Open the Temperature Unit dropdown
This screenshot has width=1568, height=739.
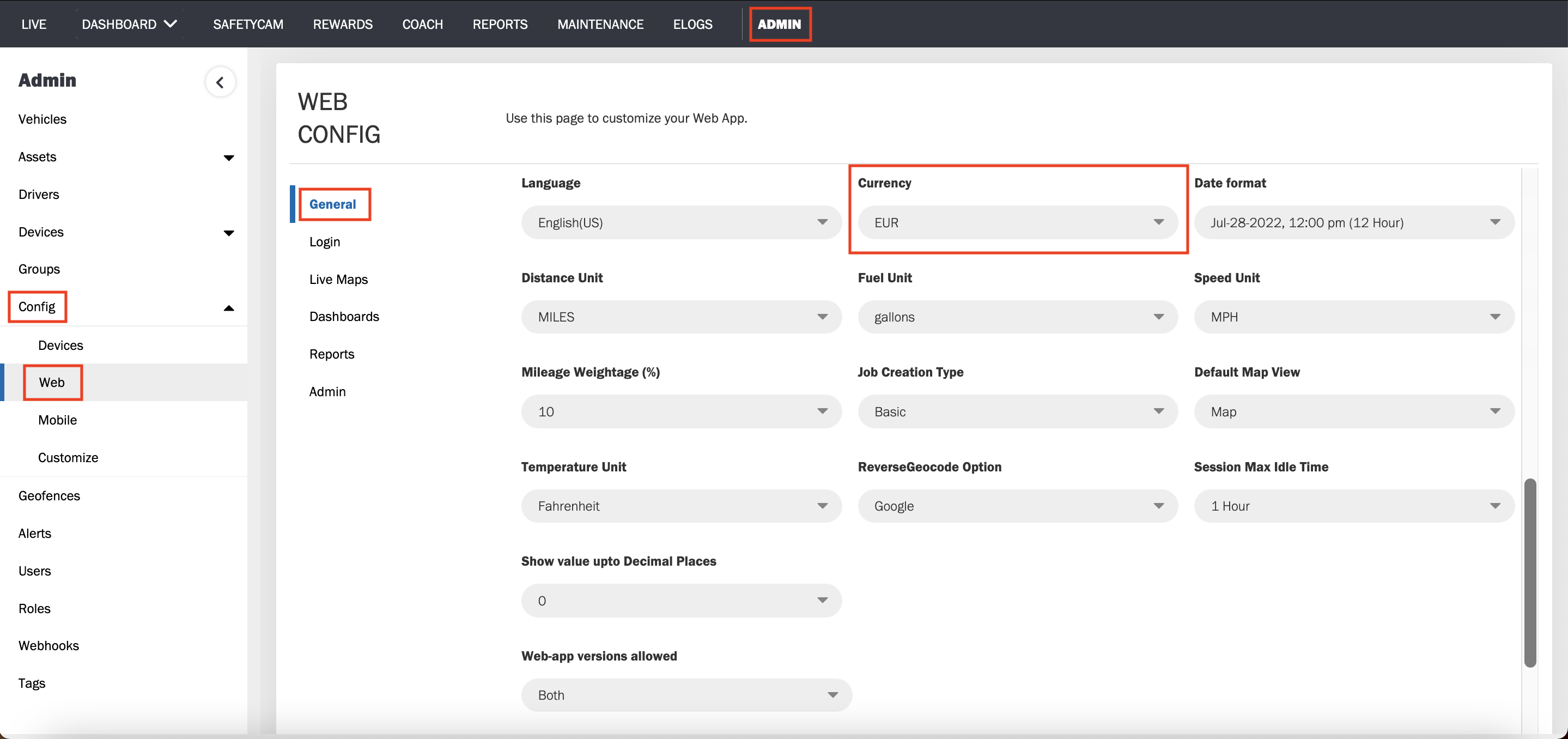(681, 506)
